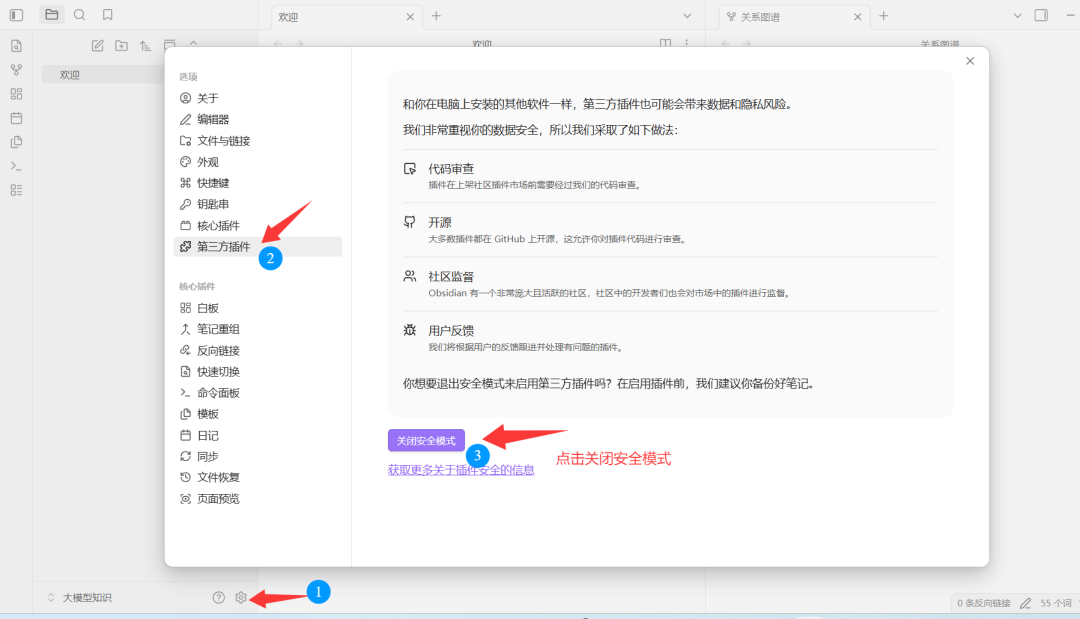Show the bookmarks panel icon
Image resolution: width=1080 pixels, height=619 pixels.
tap(107, 14)
